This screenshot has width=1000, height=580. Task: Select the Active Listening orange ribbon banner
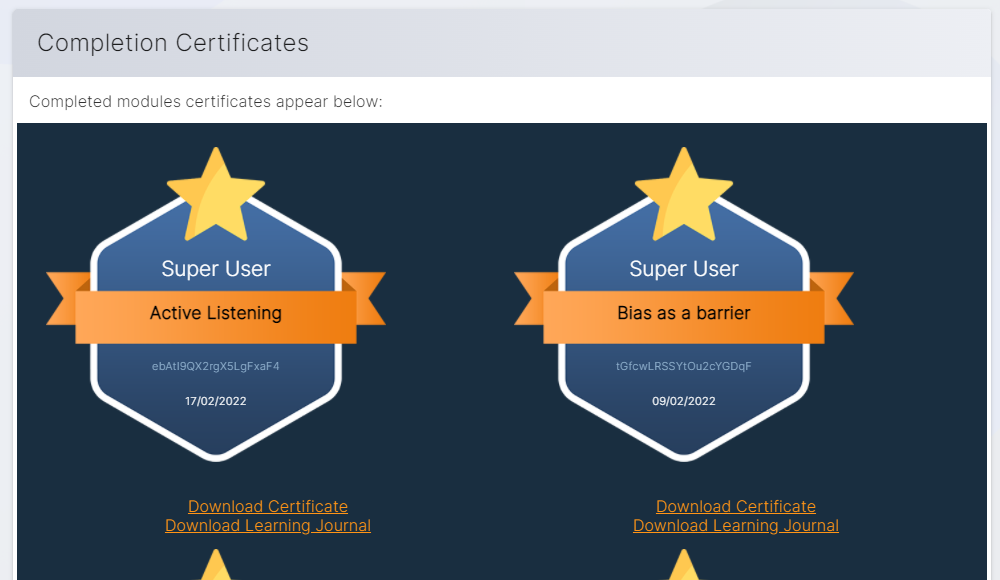pyautogui.click(x=216, y=314)
